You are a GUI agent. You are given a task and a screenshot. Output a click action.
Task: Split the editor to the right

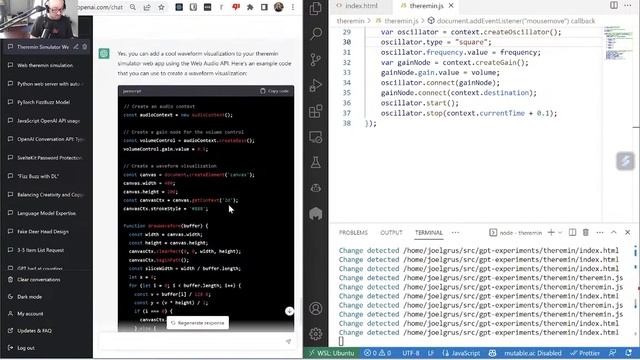point(613,5)
